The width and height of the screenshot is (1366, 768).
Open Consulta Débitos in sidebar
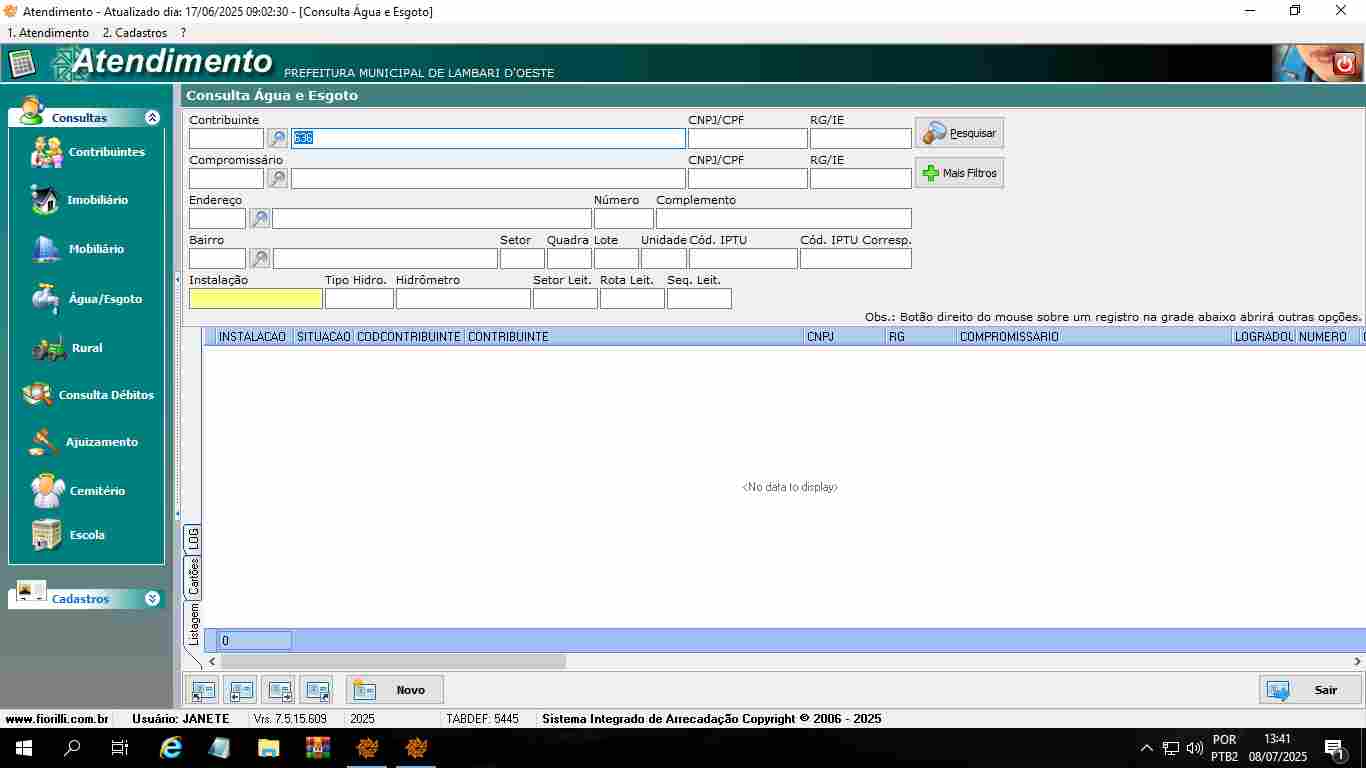coord(38,395)
